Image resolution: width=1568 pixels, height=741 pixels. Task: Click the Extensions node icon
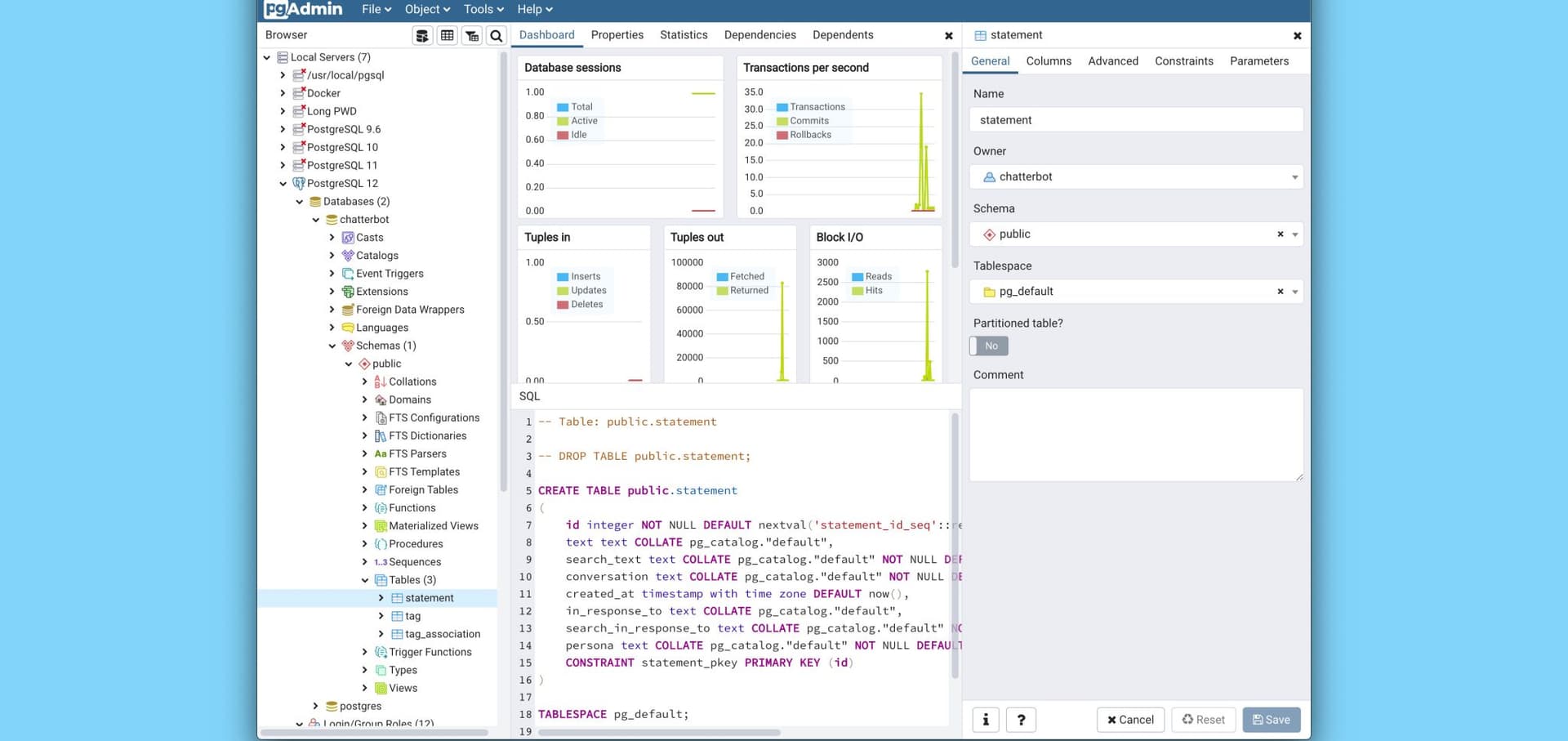348,292
